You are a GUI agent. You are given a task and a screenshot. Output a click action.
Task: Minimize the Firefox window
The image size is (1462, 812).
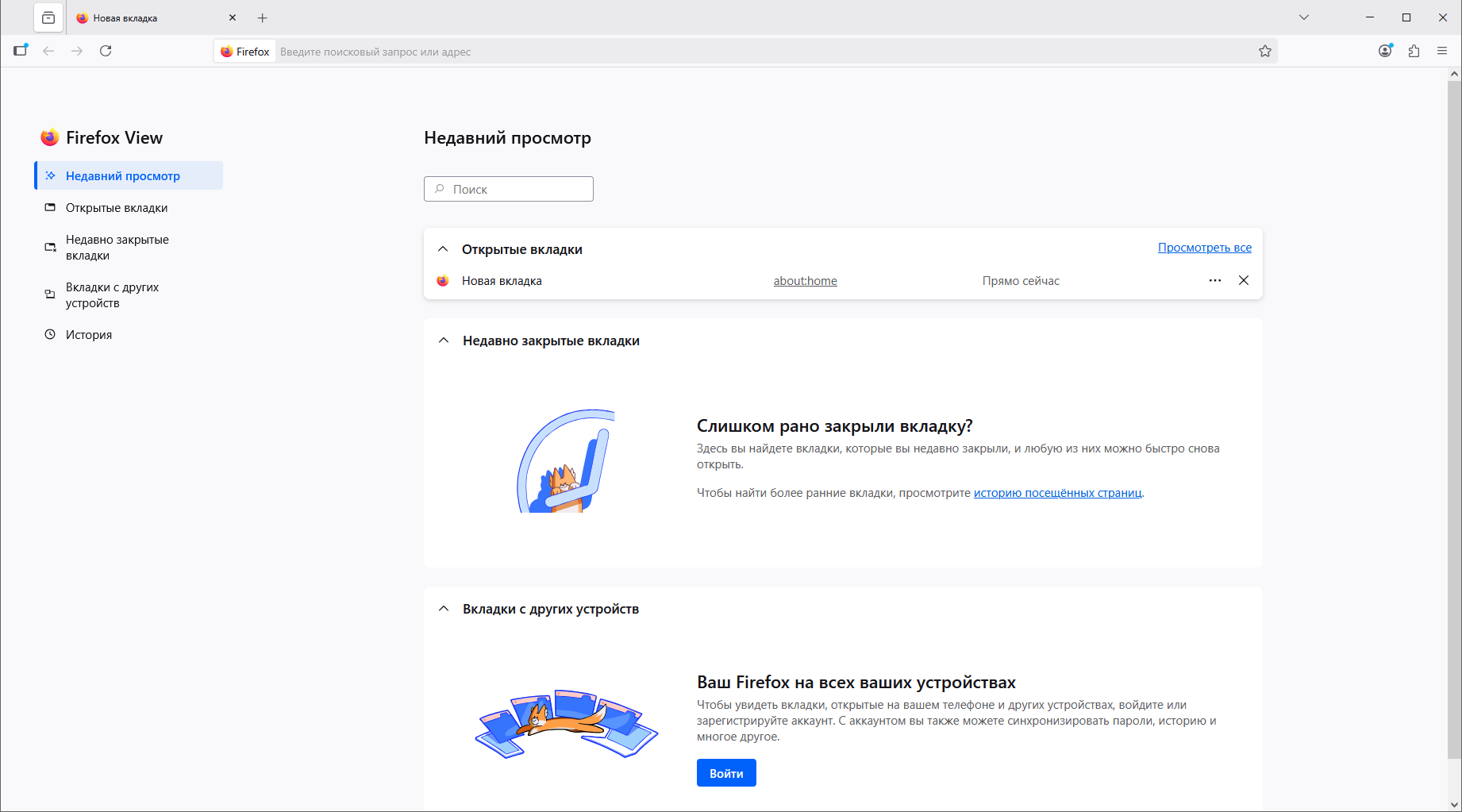(1370, 17)
